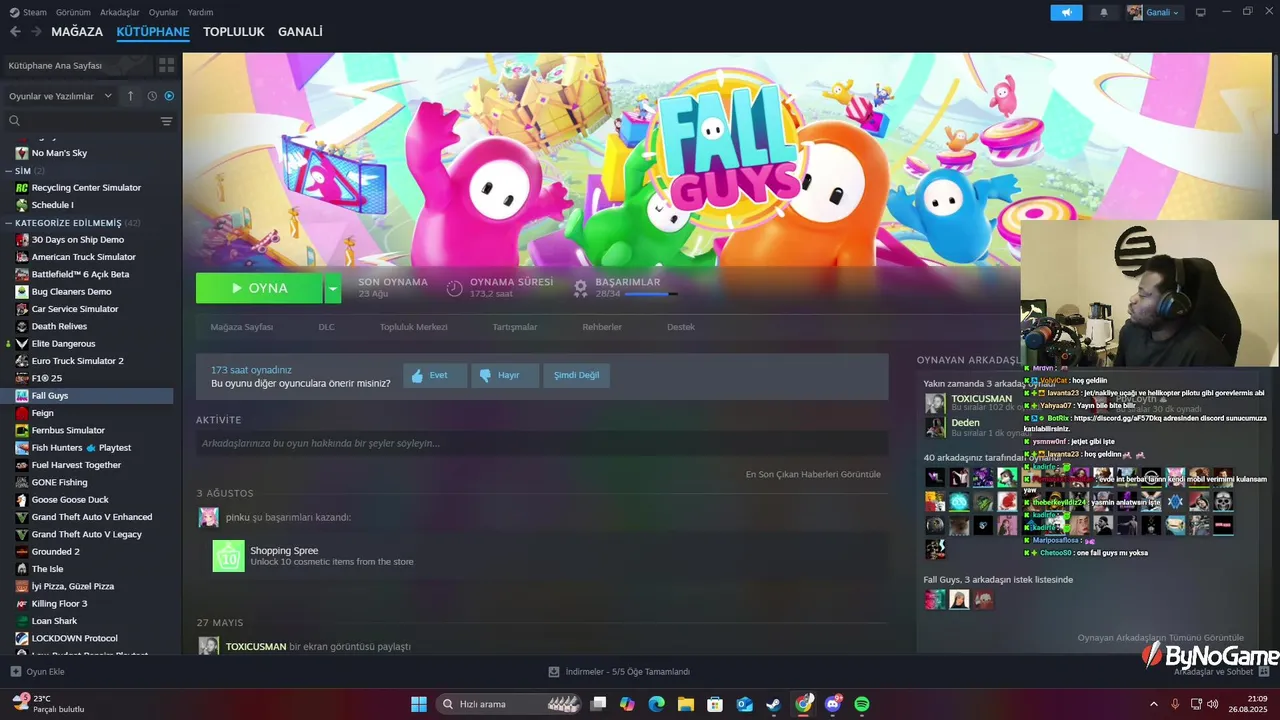Open play options dropdown beside OYNA
The width and height of the screenshot is (1280, 720).
(x=333, y=288)
